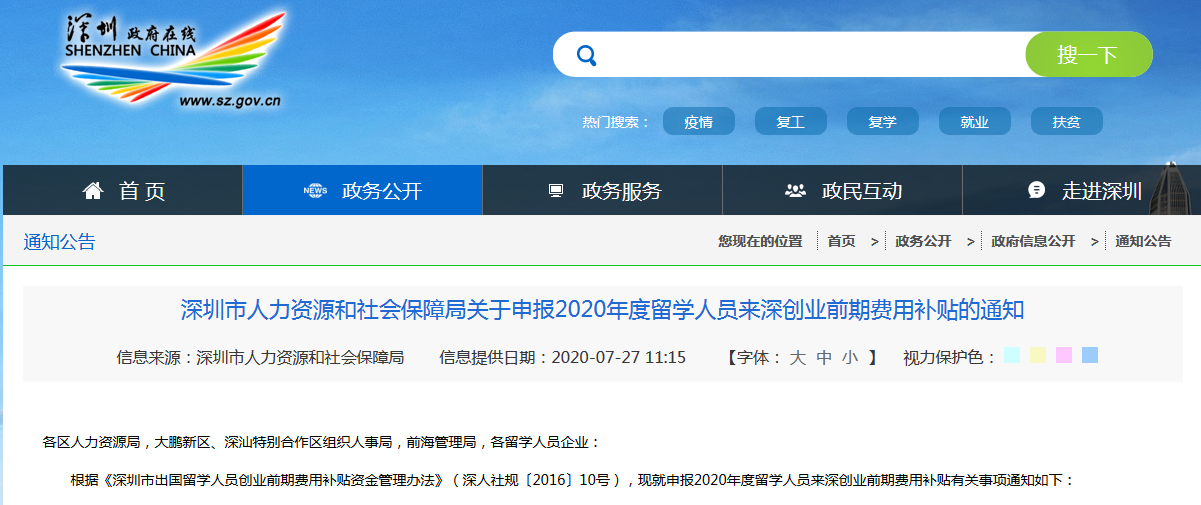
Task: Select the 扶贫 hot search tag
Action: [1067, 121]
